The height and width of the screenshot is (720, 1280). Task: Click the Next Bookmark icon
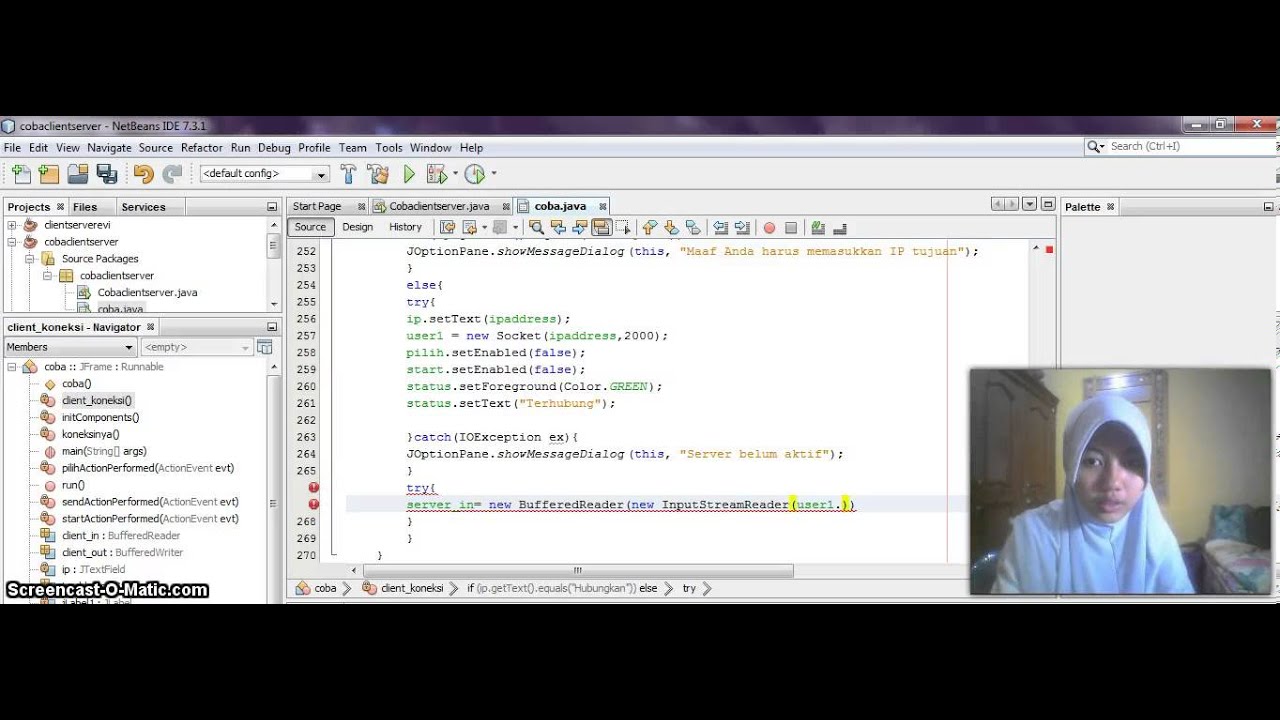tap(671, 228)
